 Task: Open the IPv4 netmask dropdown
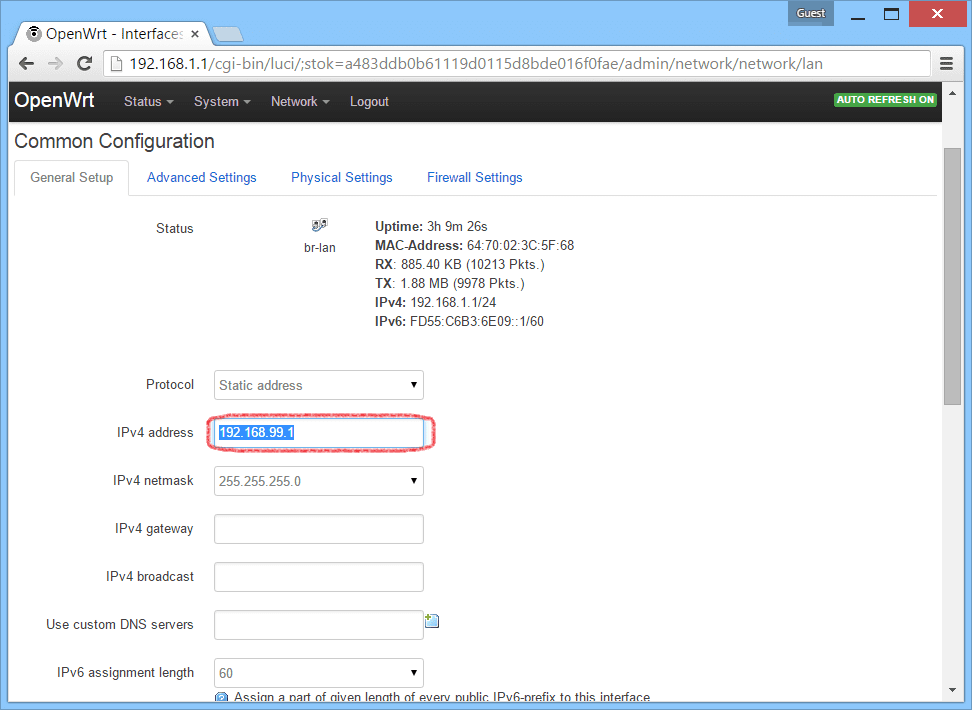tap(319, 481)
